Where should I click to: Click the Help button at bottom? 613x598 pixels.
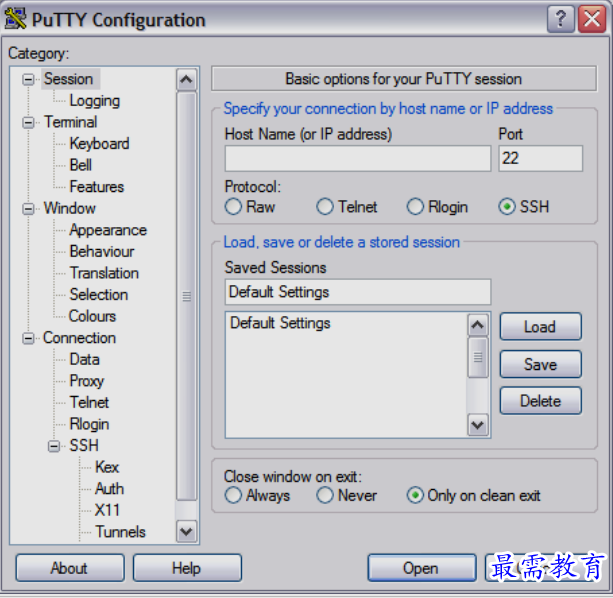(187, 568)
